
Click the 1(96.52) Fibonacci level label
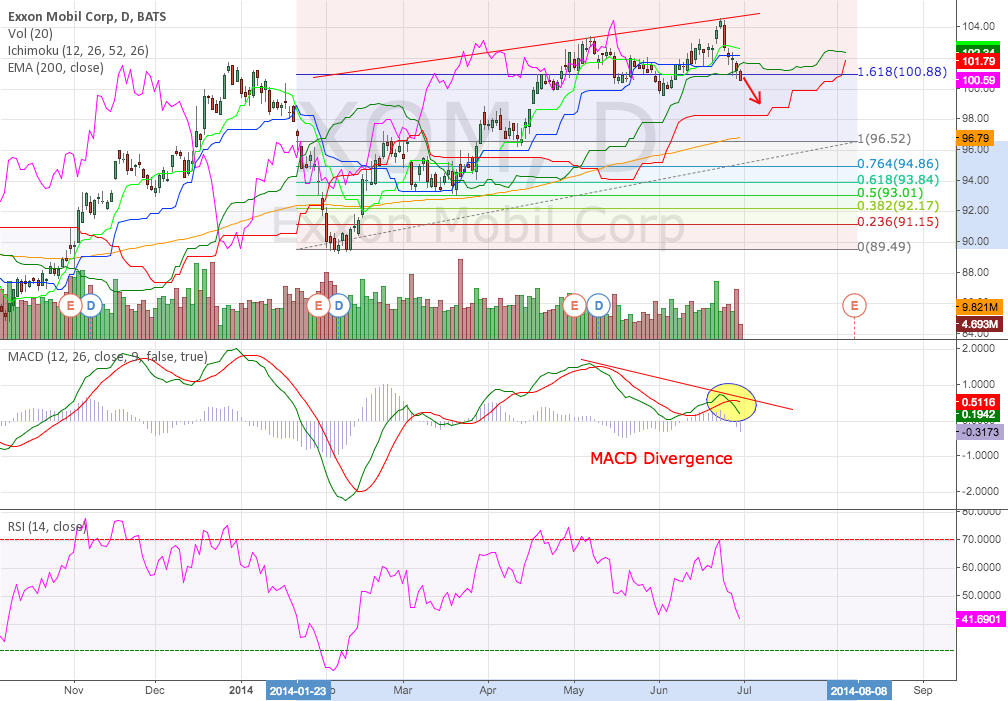[x=884, y=139]
